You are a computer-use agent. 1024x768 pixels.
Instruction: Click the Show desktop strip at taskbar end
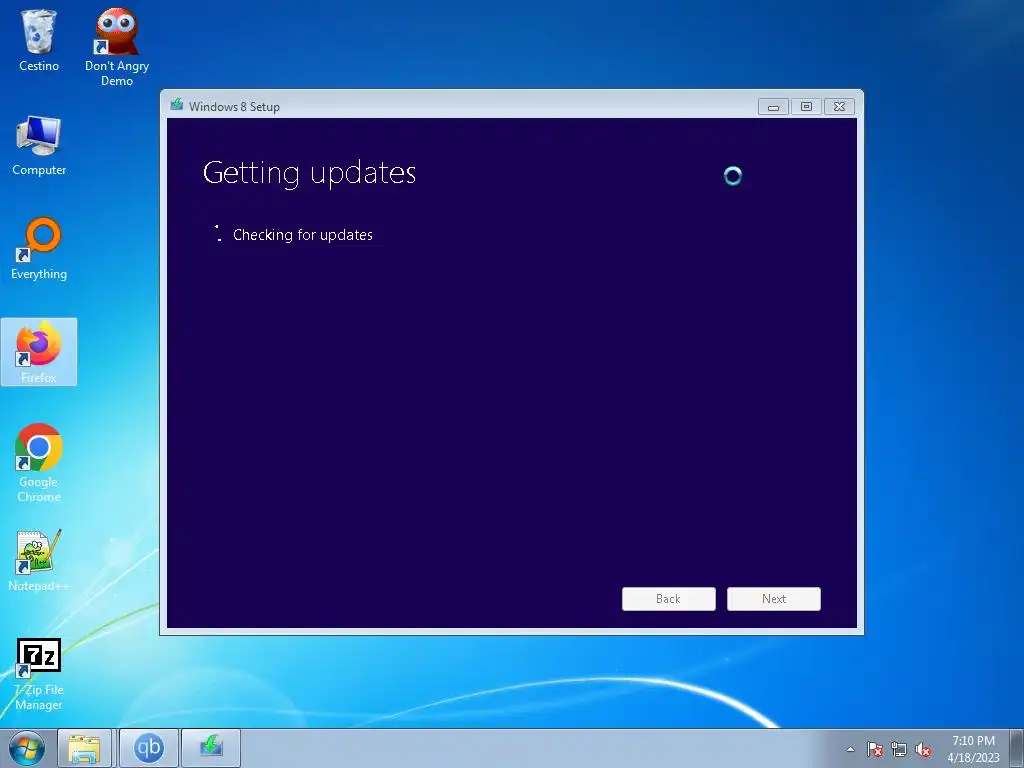(1017, 748)
